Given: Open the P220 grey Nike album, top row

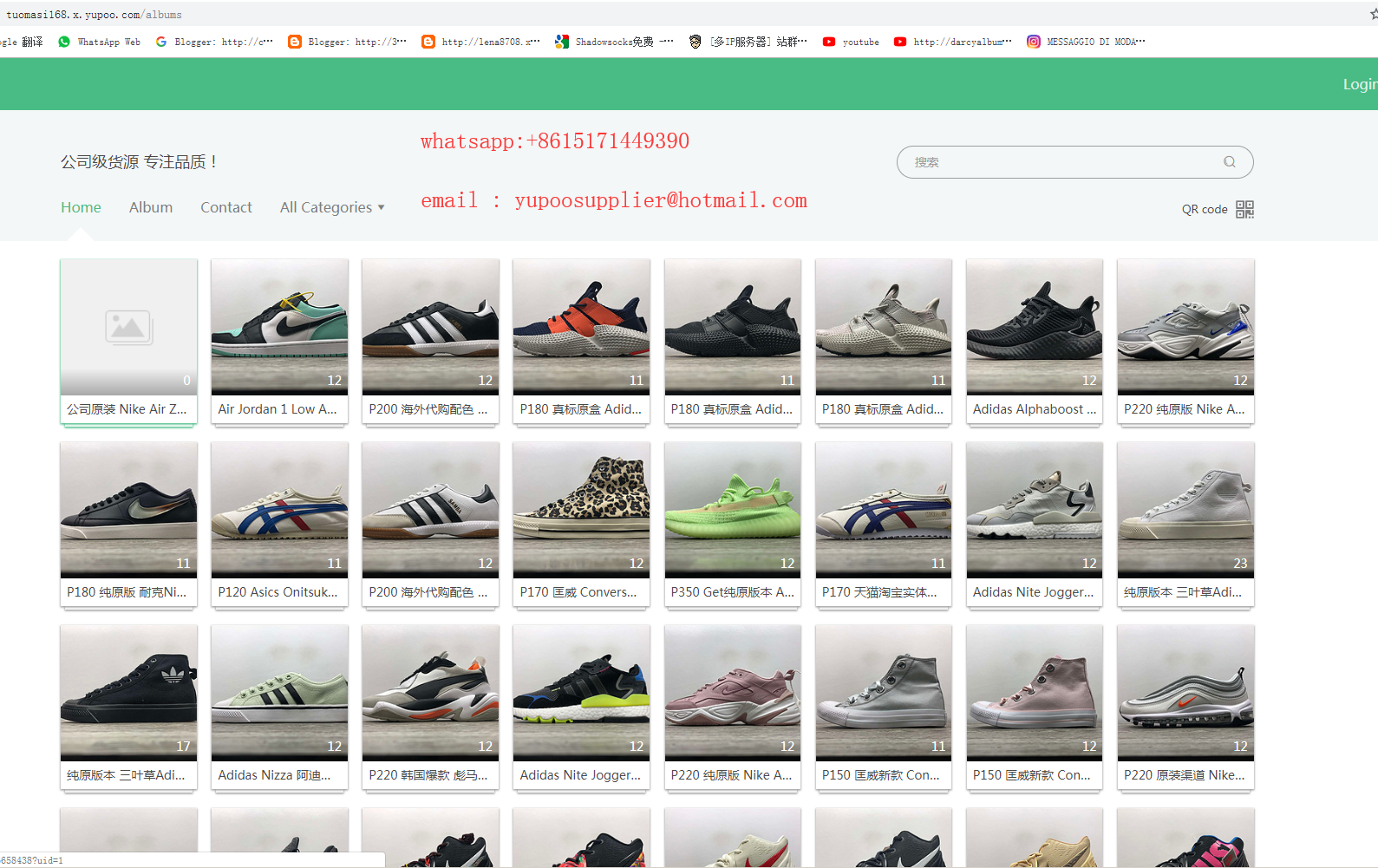Looking at the screenshot, I should [1185, 342].
